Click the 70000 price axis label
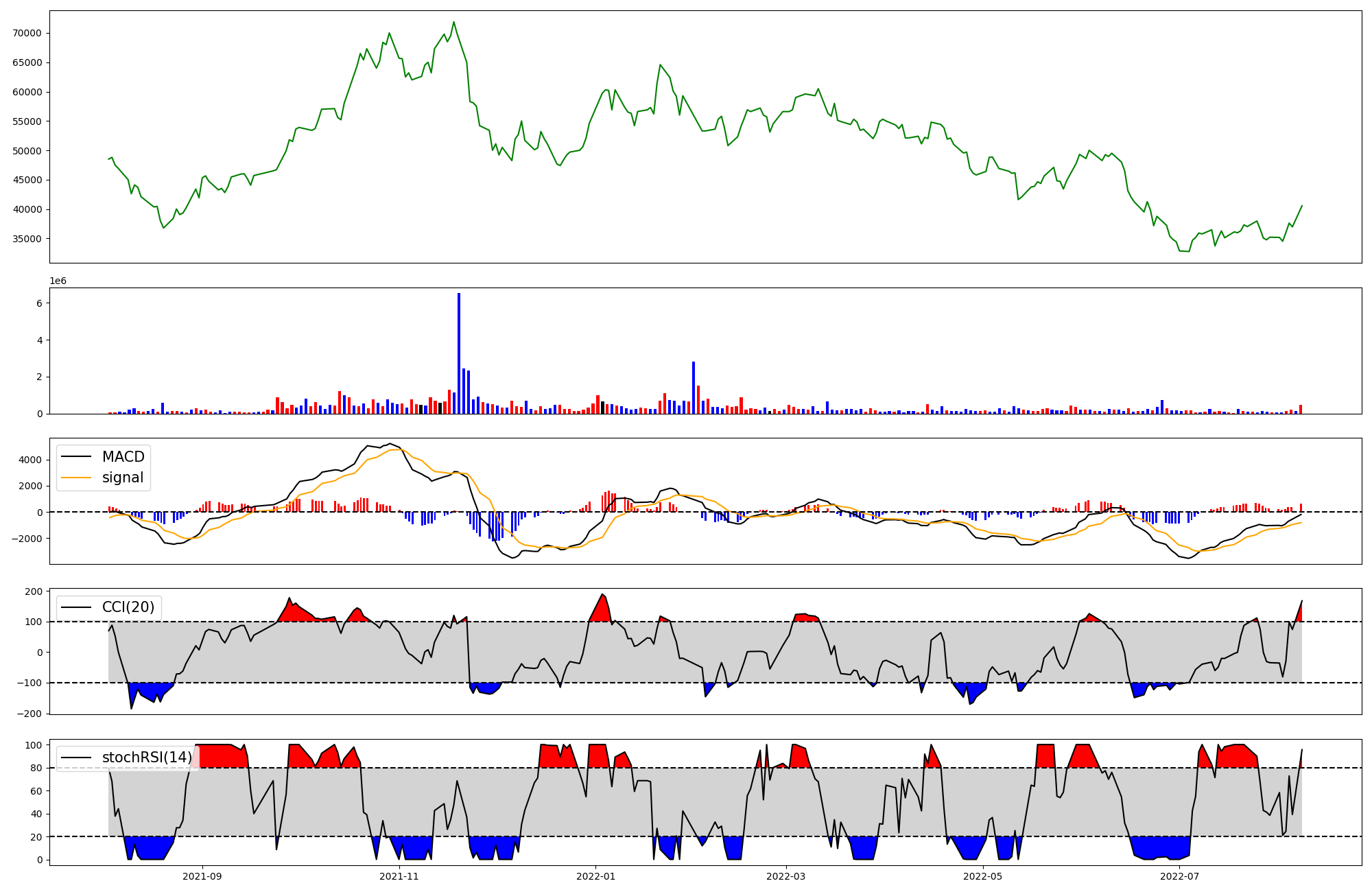 27,33
